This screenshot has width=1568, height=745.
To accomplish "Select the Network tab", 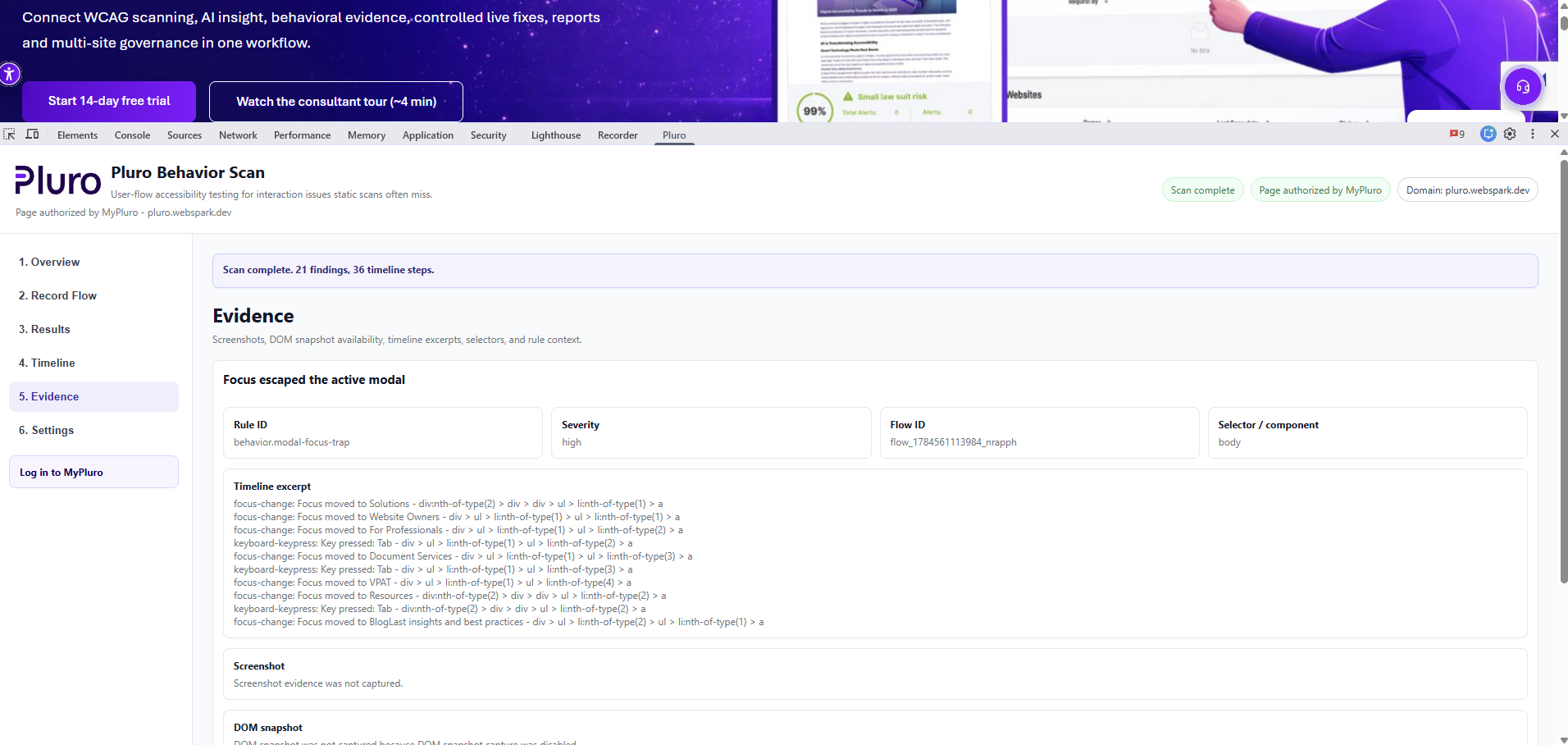I will click(x=238, y=135).
